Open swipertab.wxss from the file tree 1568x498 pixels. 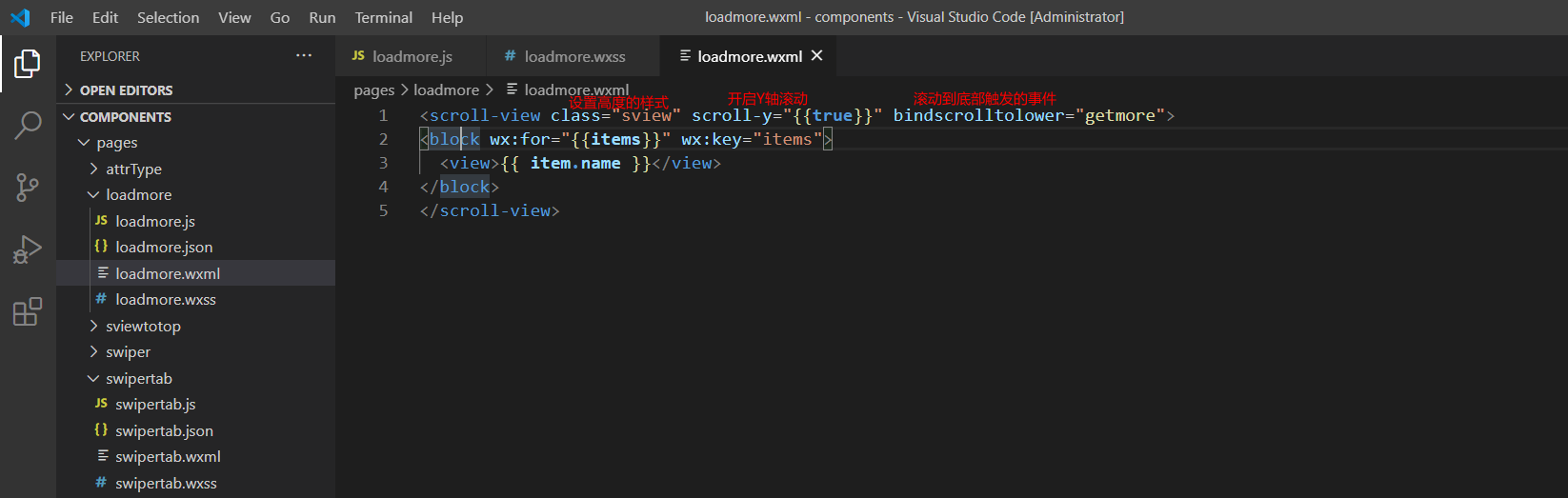[x=166, y=483]
